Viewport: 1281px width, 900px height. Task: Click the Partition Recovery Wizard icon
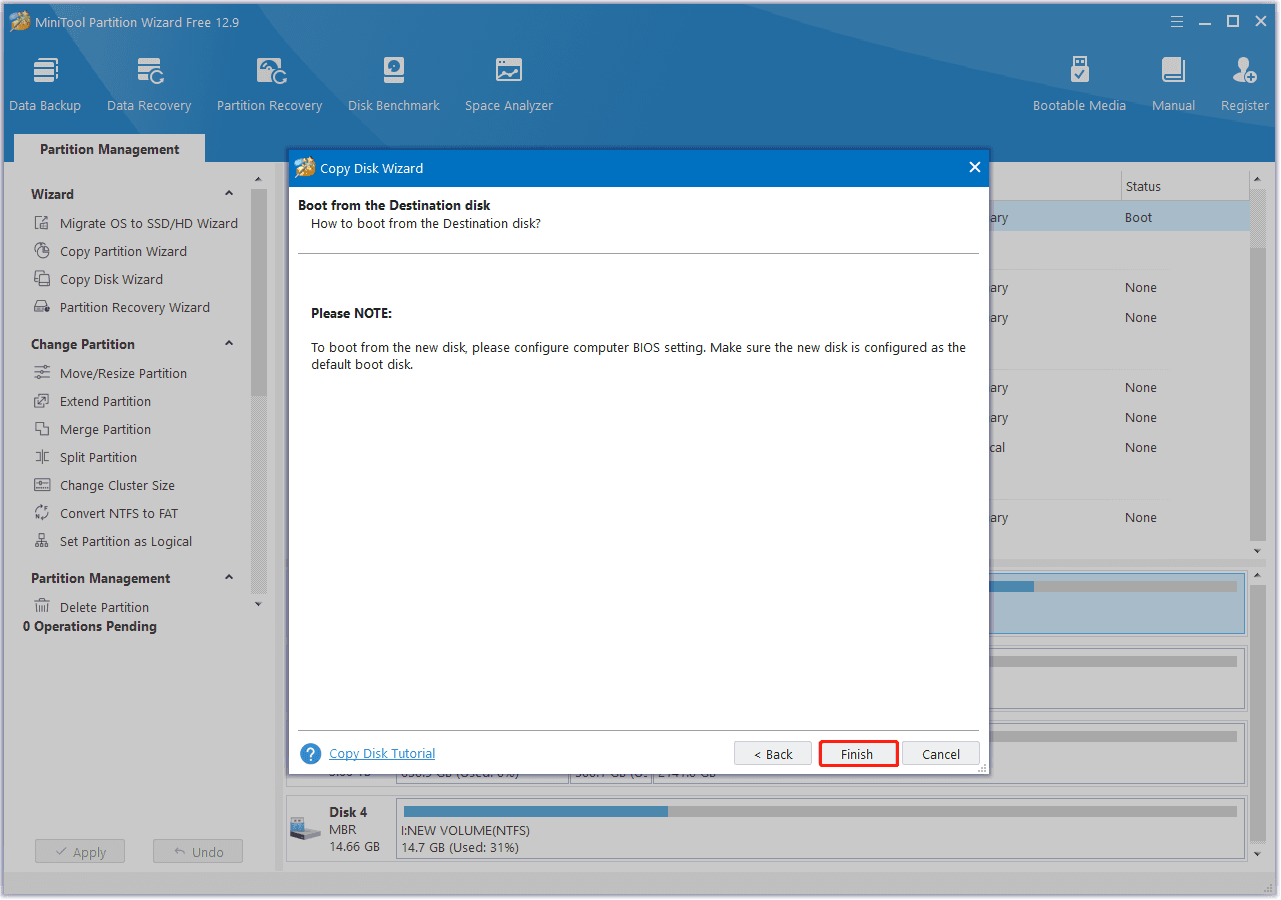[42, 307]
